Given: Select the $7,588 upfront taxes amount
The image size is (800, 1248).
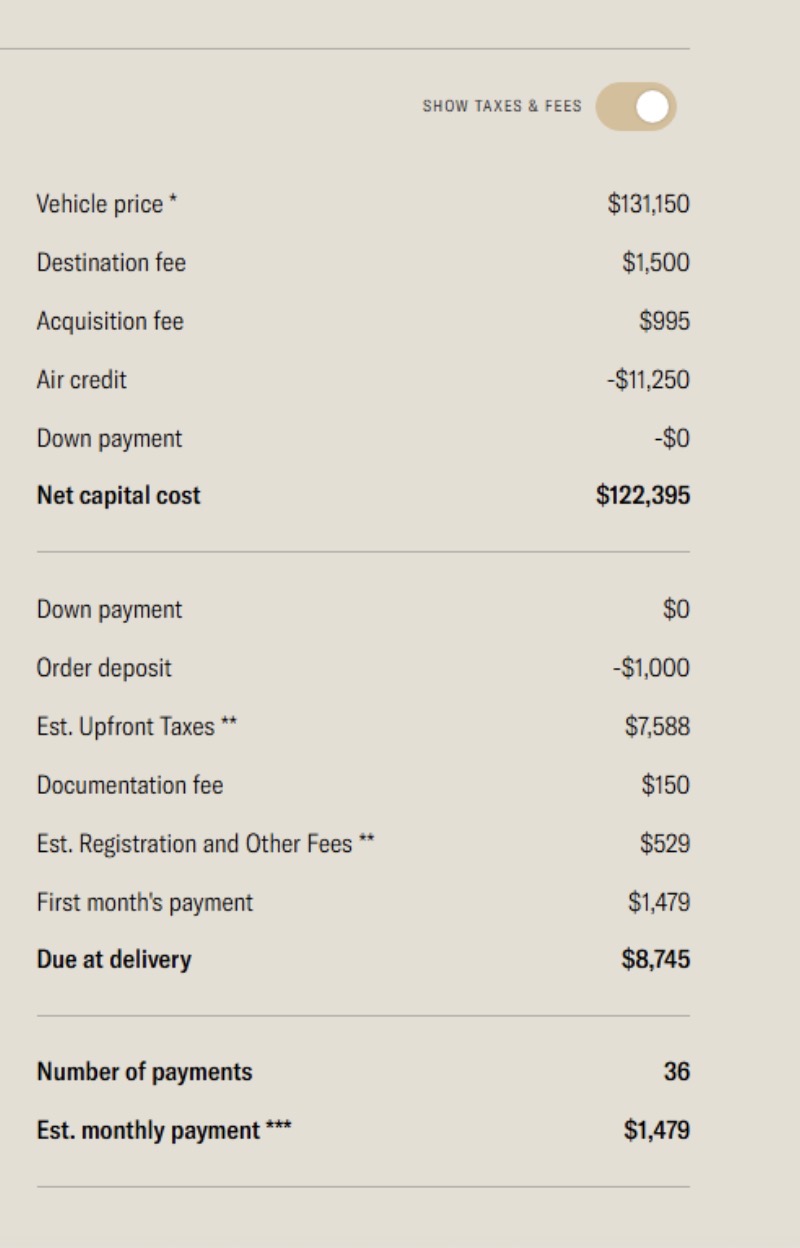Looking at the screenshot, I should point(657,727).
